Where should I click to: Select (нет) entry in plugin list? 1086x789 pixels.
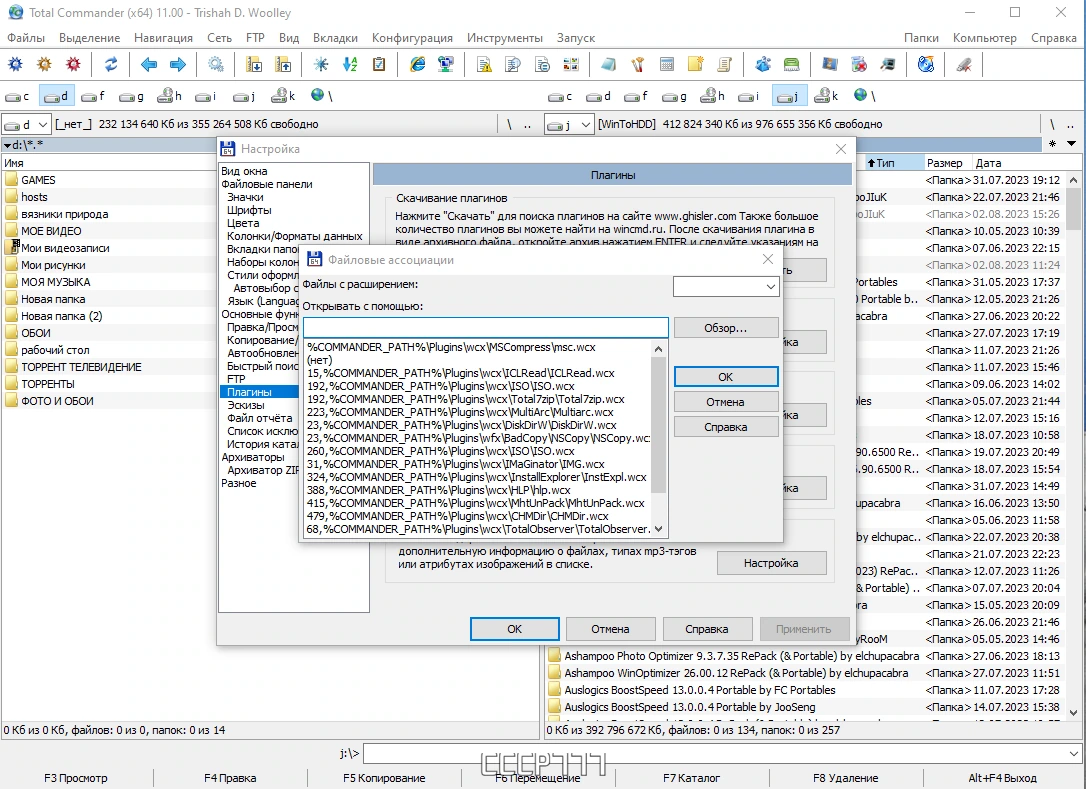[478, 360]
